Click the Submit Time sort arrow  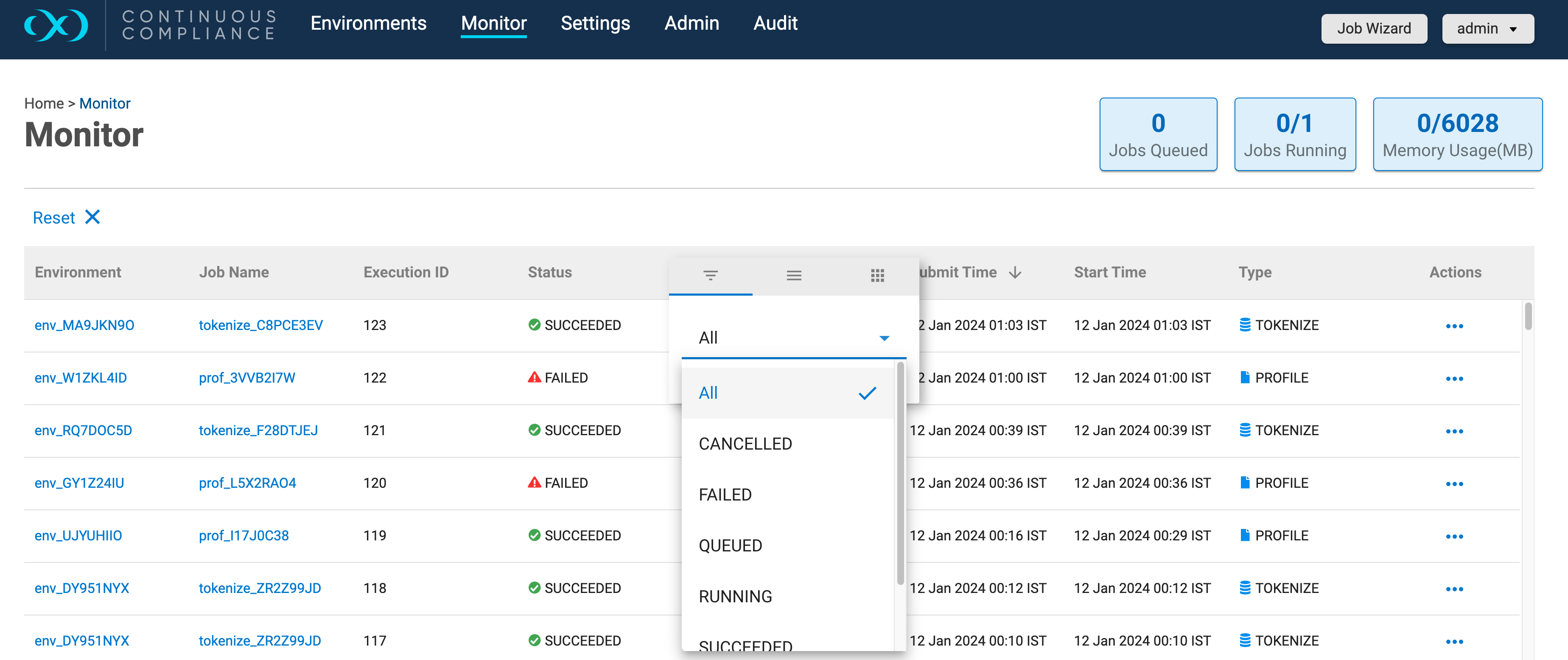click(x=1015, y=273)
